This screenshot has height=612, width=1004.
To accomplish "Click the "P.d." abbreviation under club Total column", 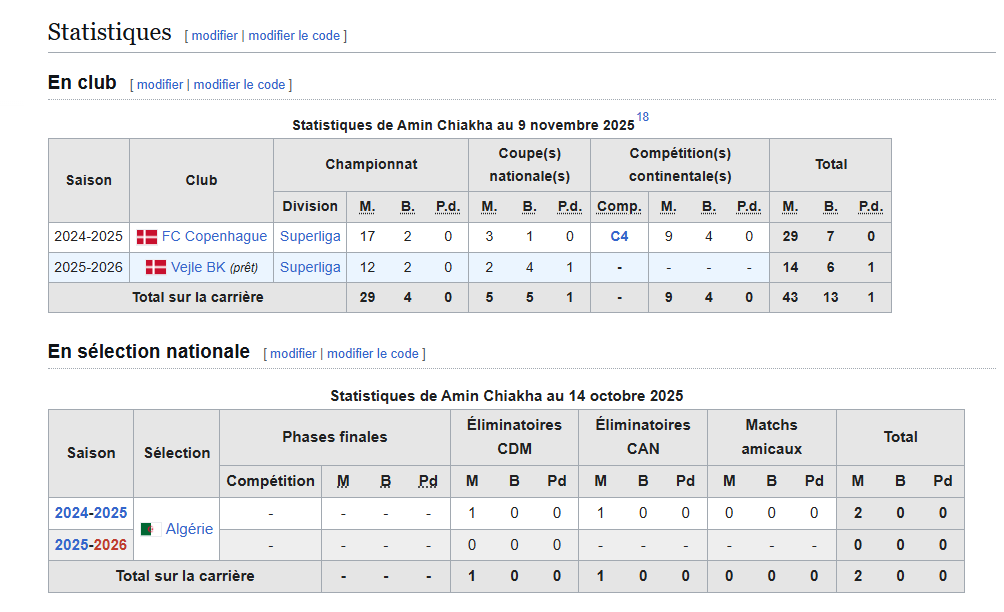I will [871, 207].
